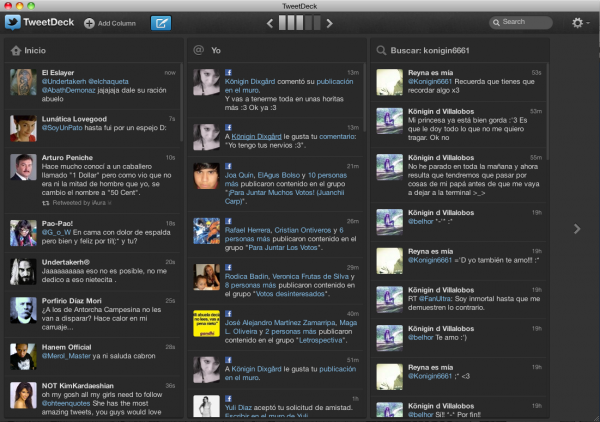Viewport: 600px width, 422px height.
Task: Click the Inicio column scrollbar
Action: point(181,103)
